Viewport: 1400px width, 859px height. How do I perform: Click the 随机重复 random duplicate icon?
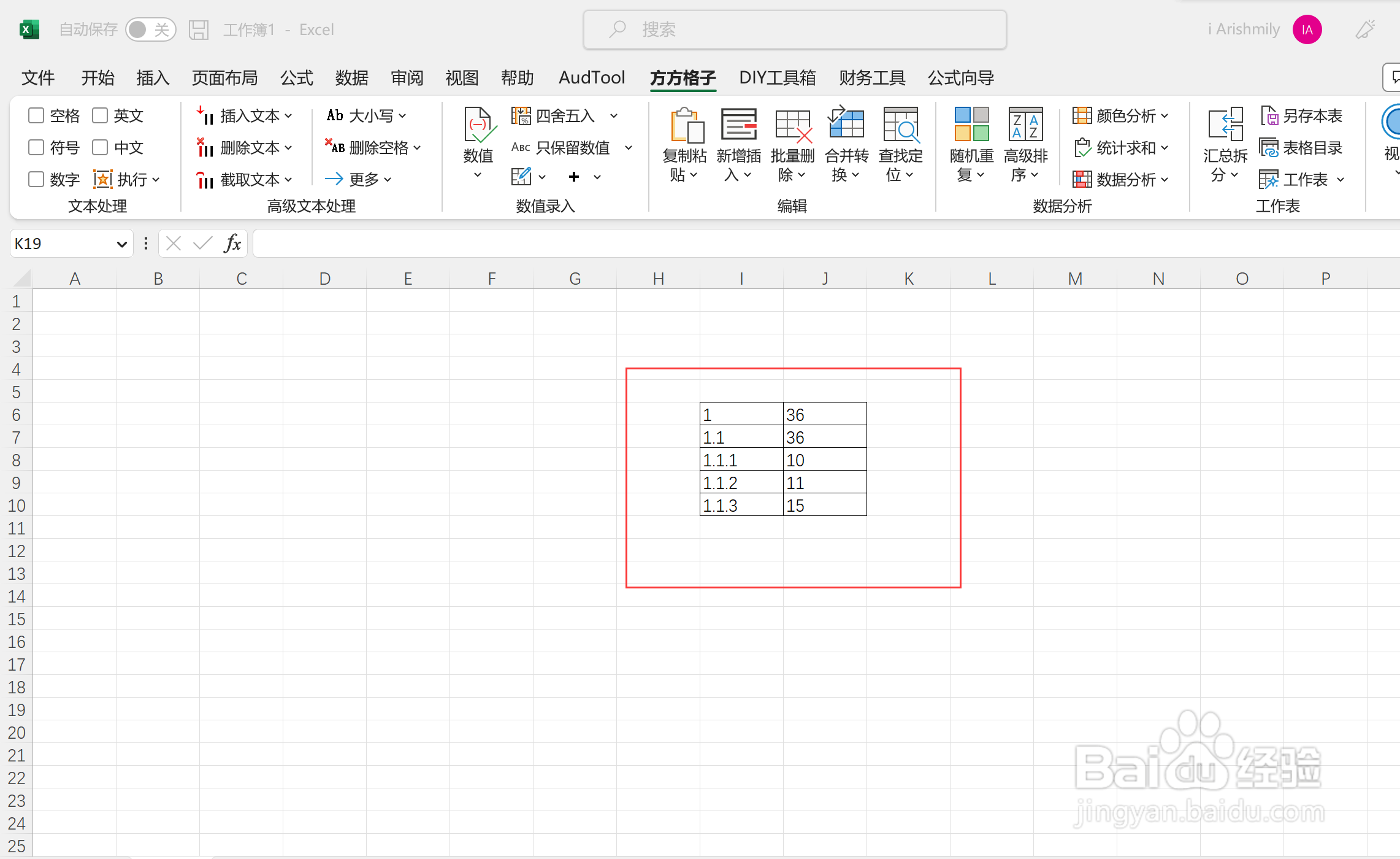coord(972,124)
